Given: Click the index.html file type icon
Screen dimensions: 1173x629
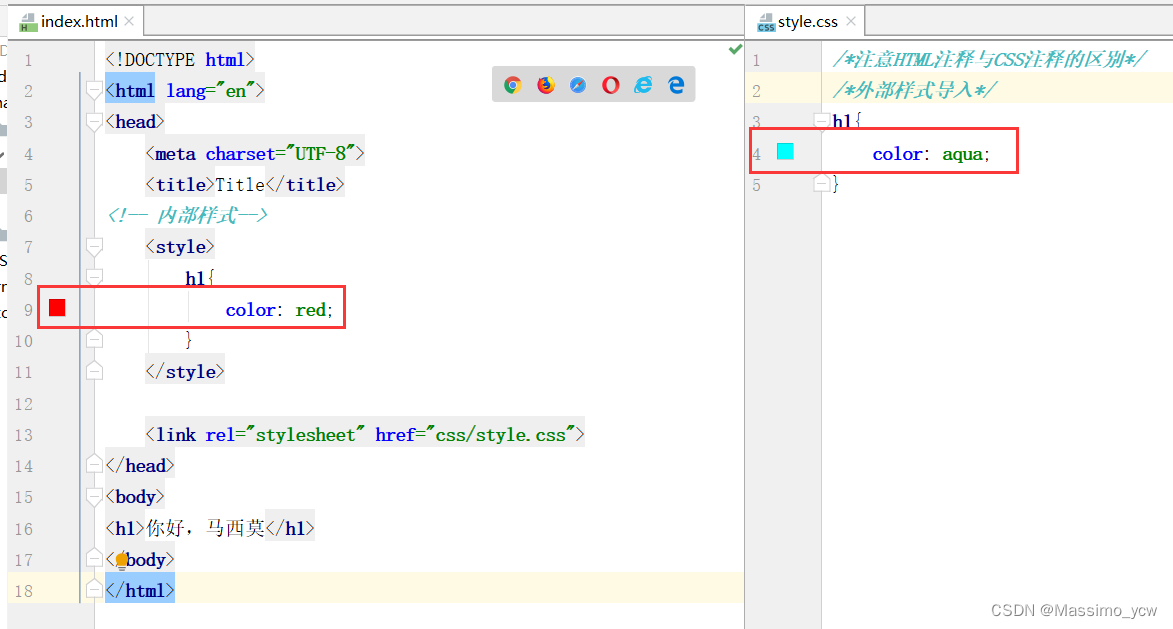Looking at the screenshot, I should pyautogui.click(x=28, y=22).
